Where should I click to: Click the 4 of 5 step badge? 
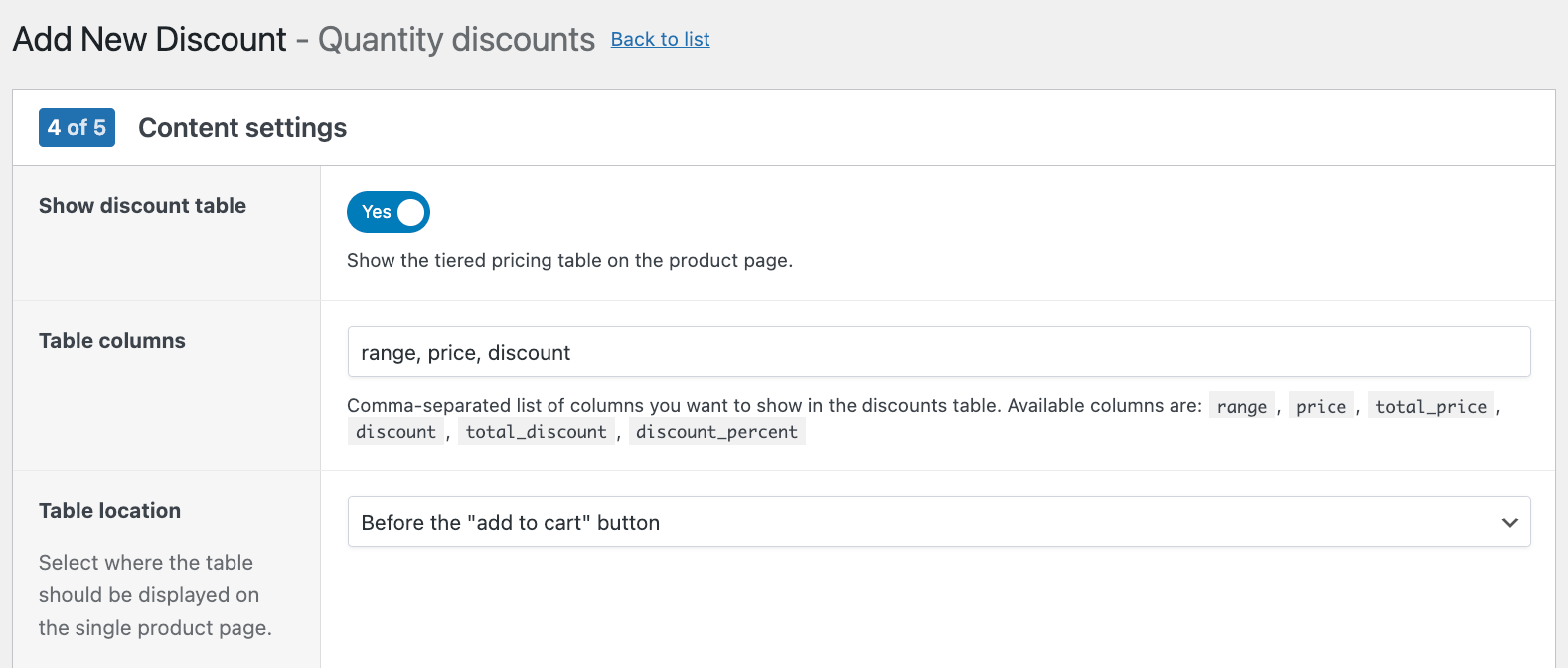tap(77, 127)
